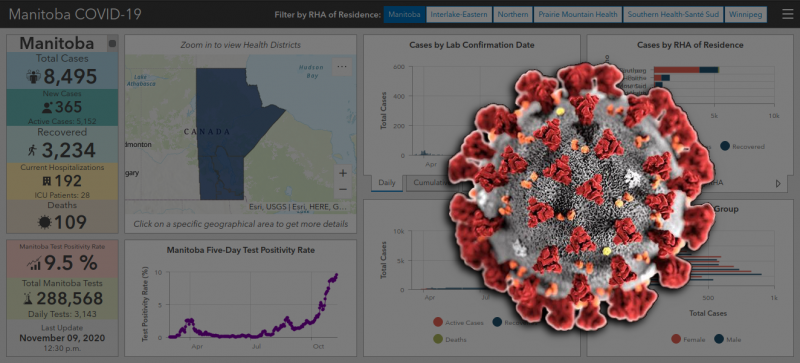Click the Manitoba Five-Day Test Positivity Rate title
The width and height of the screenshot is (800, 363).
(241, 250)
